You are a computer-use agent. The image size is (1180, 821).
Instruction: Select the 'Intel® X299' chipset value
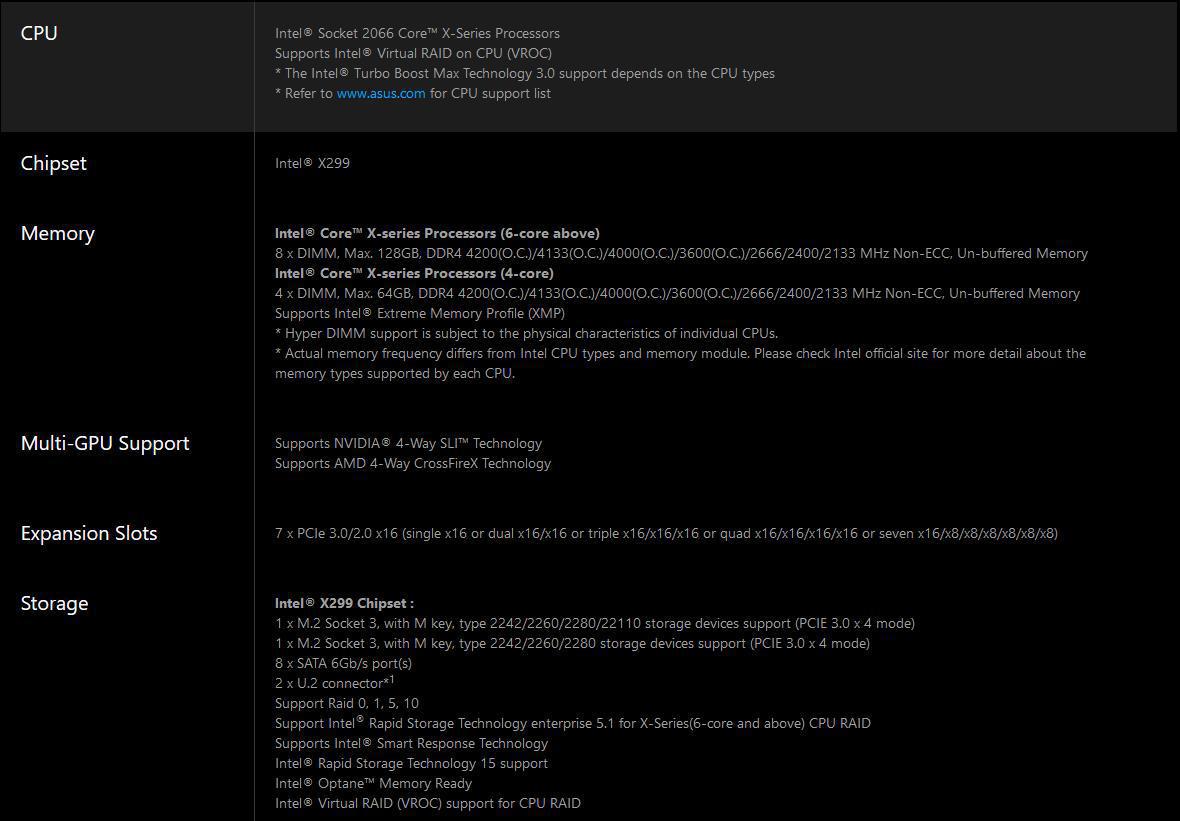pyautogui.click(x=312, y=163)
